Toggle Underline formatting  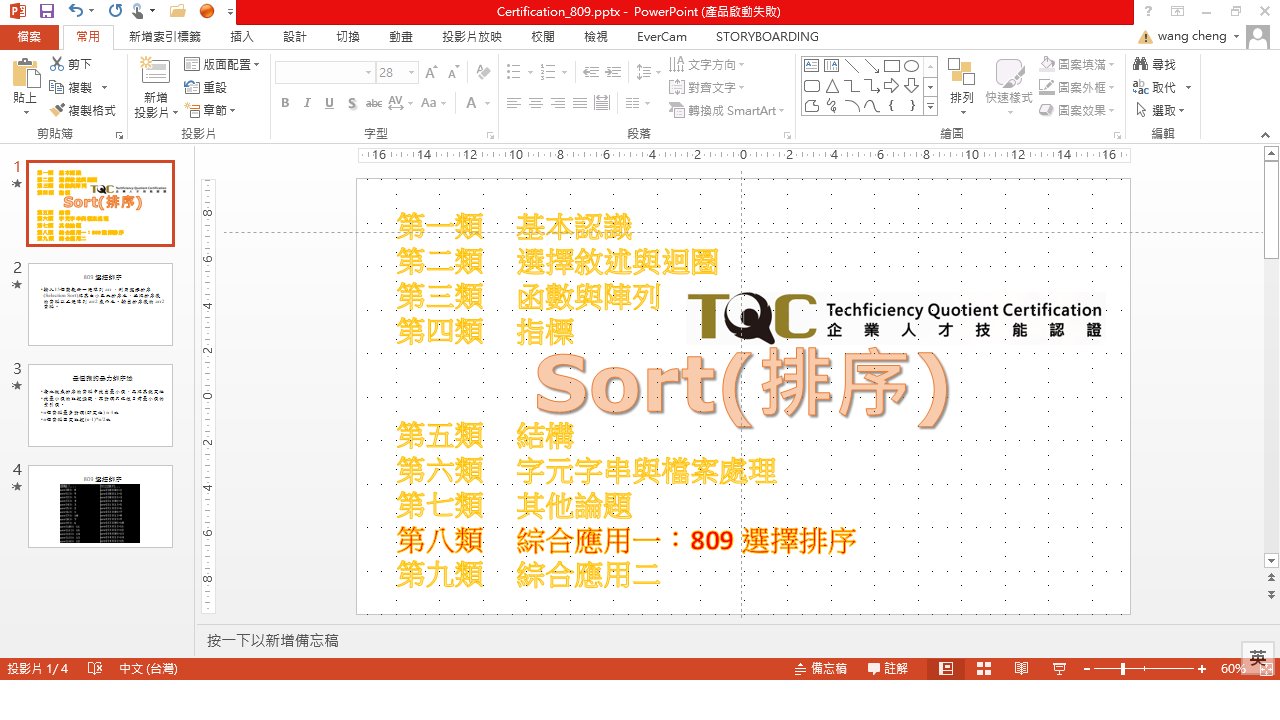click(x=329, y=103)
